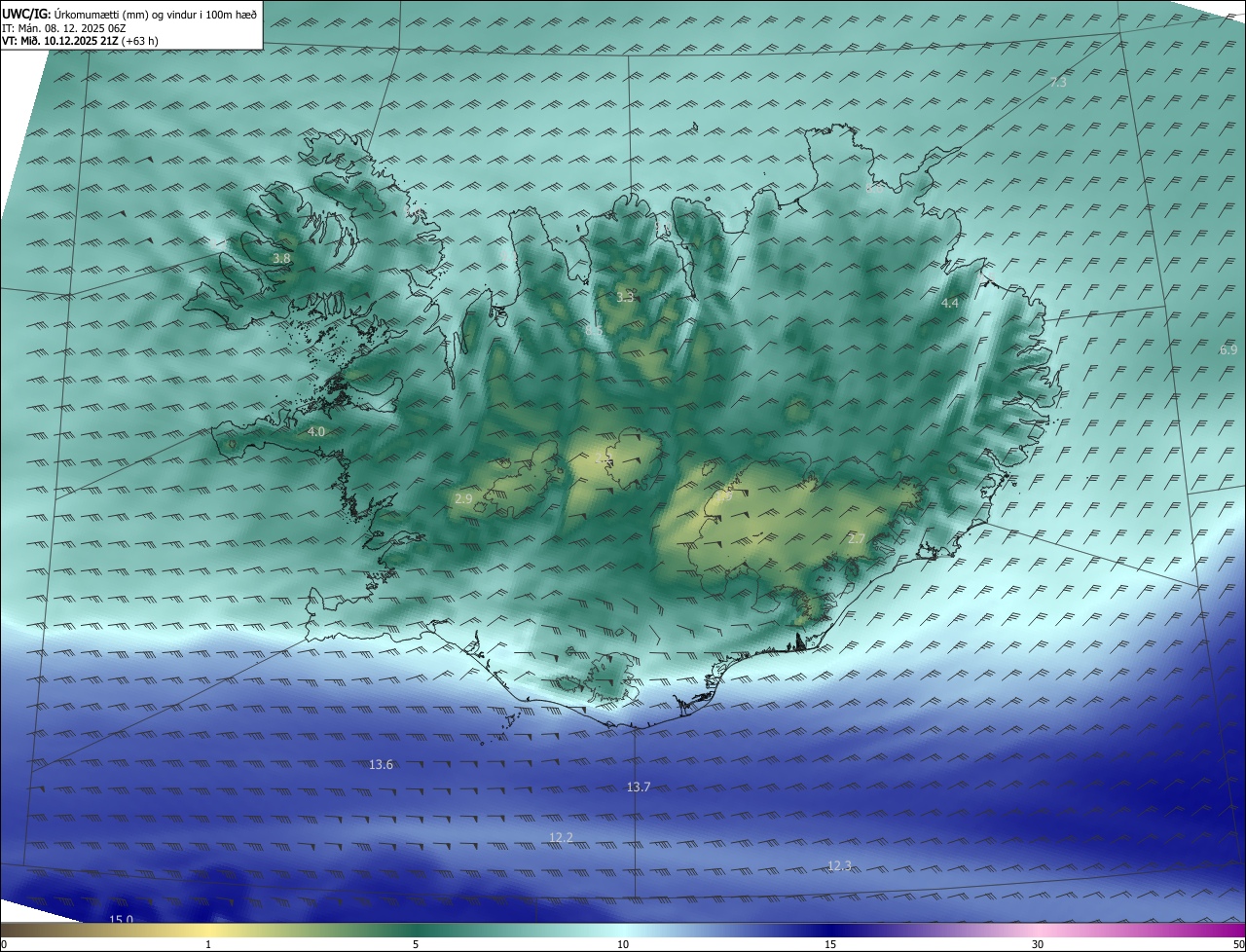Click the 3.3 value label in north Iceland
The height and width of the screenshot is (952, 1246).
pyautogui.click(x=625, y=298)
